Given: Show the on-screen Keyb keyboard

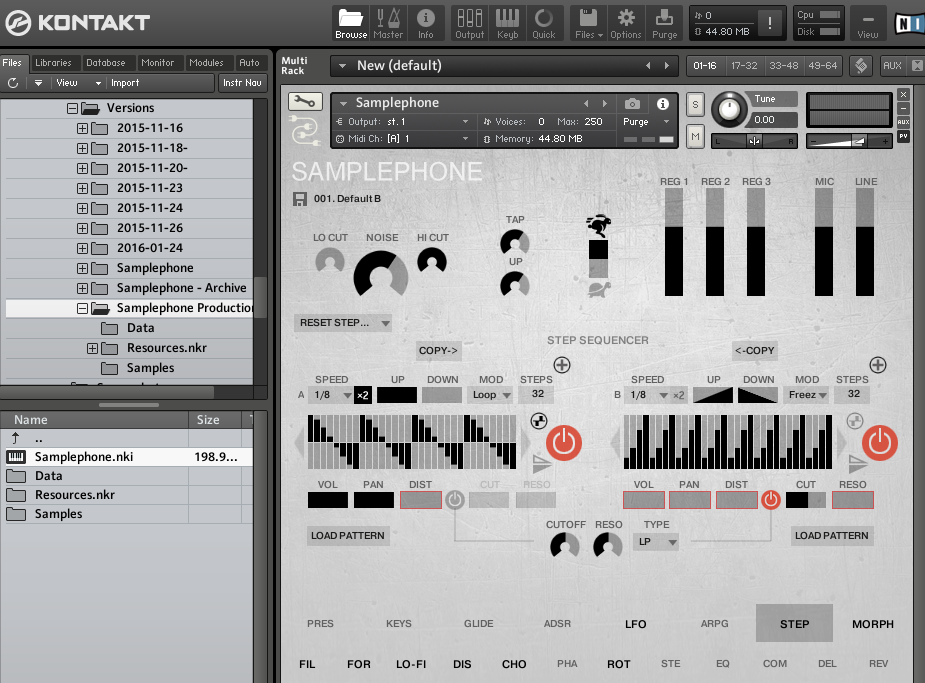Looking at the screenshot, I should 507,24.
